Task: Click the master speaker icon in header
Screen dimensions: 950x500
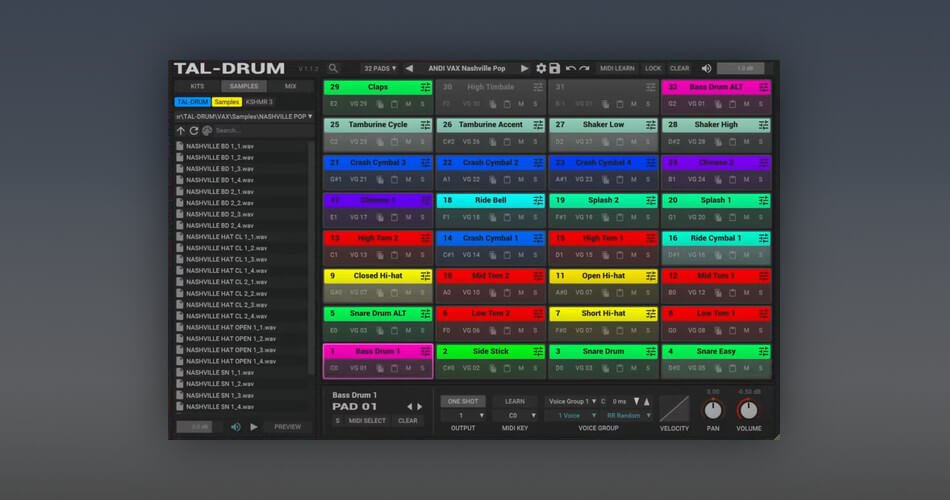Action: (706, 68)
